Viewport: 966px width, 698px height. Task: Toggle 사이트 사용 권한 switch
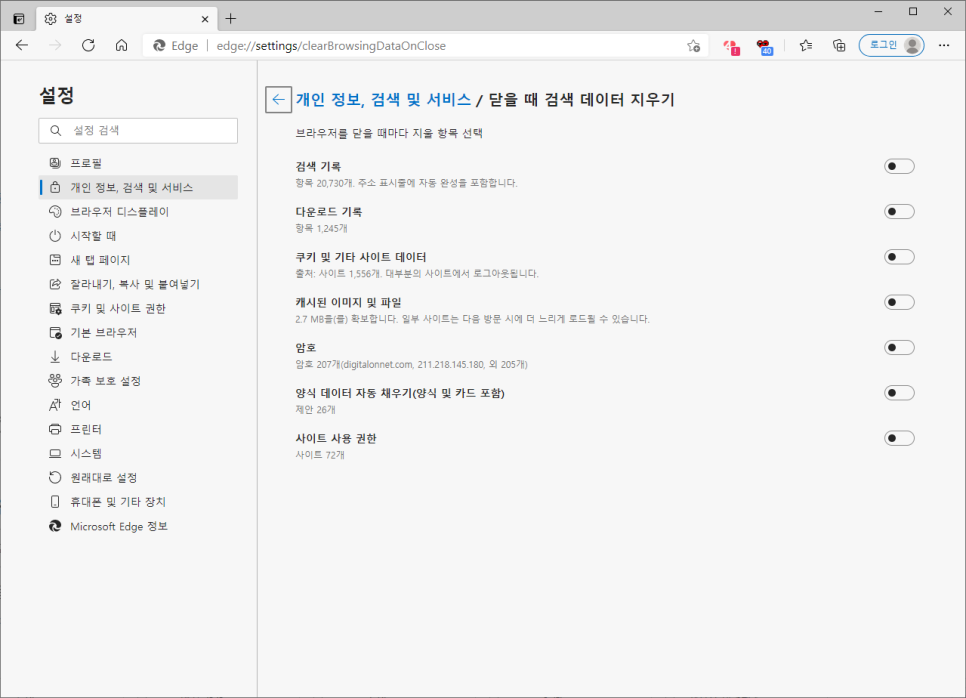click(899, 438)
